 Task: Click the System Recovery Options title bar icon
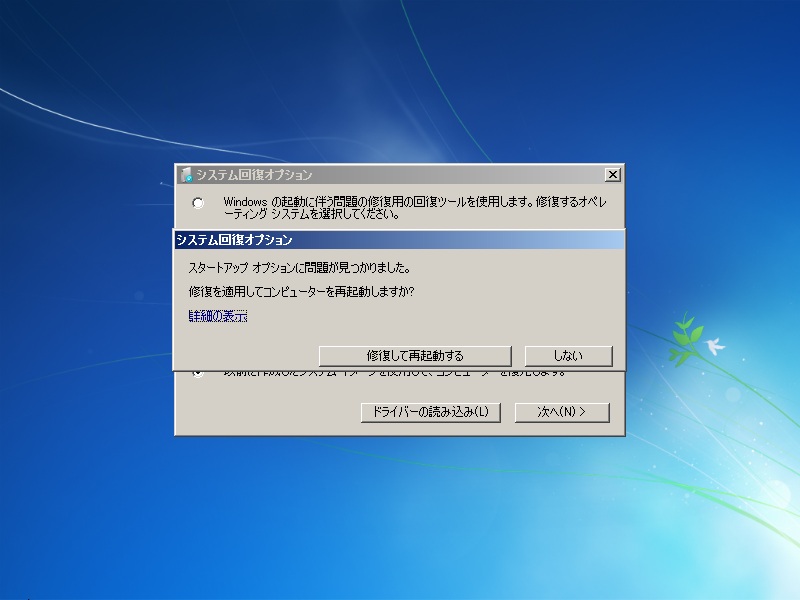186,175
